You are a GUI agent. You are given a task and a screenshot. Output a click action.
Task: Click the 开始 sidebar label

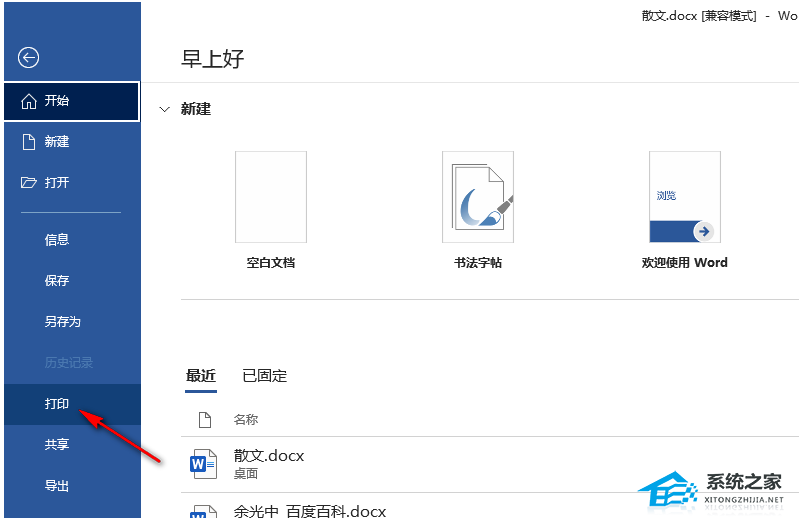[57, 101]
